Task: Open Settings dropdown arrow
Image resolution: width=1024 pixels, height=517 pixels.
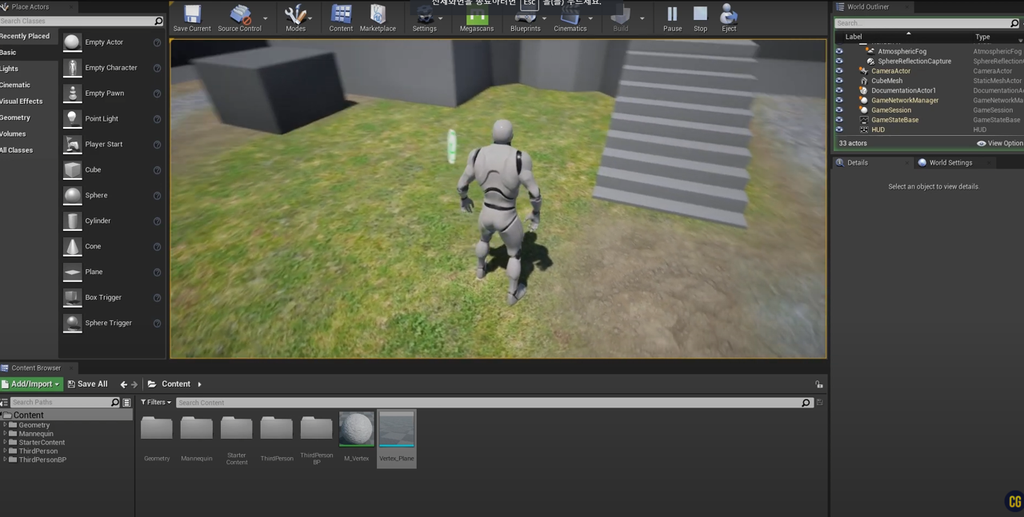Action: (441, 18)
